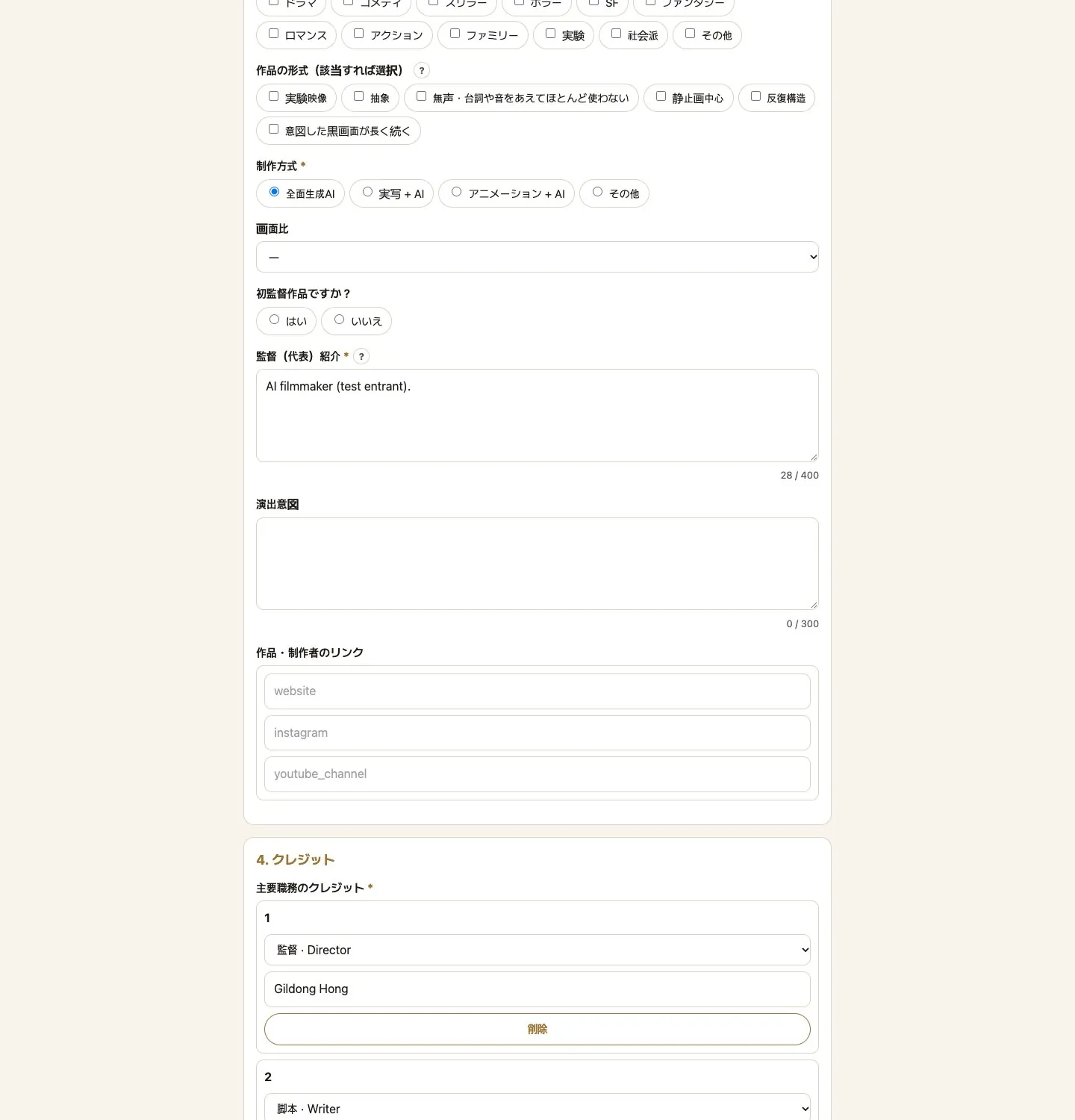Open help icon beside 監督（代表）紹介
The height and width of the screenshot is (1120, 1075).
(x=361, y=356)
